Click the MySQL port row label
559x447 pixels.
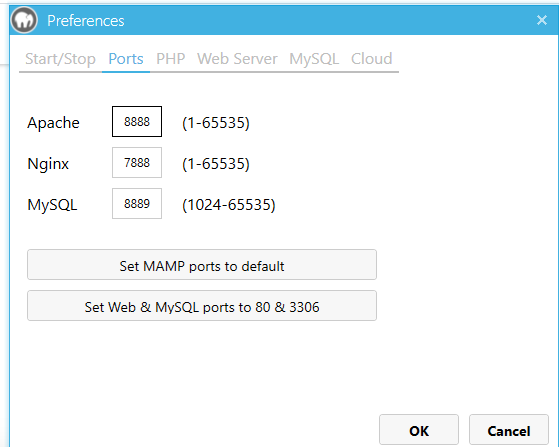click(x=52, y=205)
